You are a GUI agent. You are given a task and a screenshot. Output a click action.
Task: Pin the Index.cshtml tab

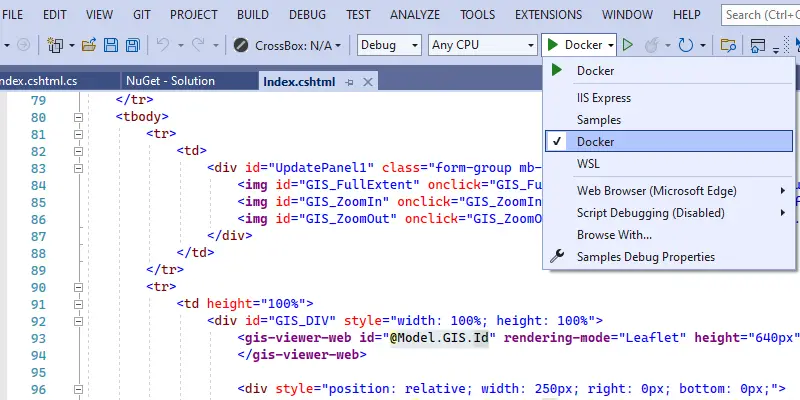pos(349,82)
